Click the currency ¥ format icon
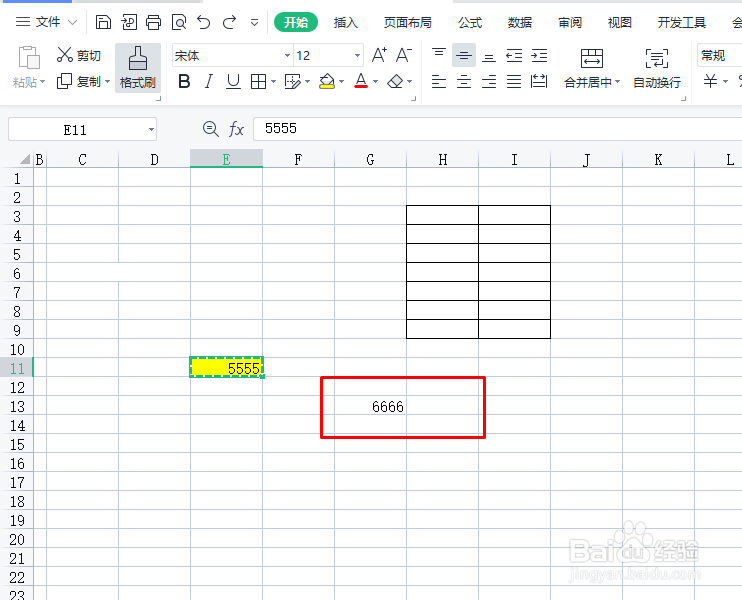 (710, 81)
